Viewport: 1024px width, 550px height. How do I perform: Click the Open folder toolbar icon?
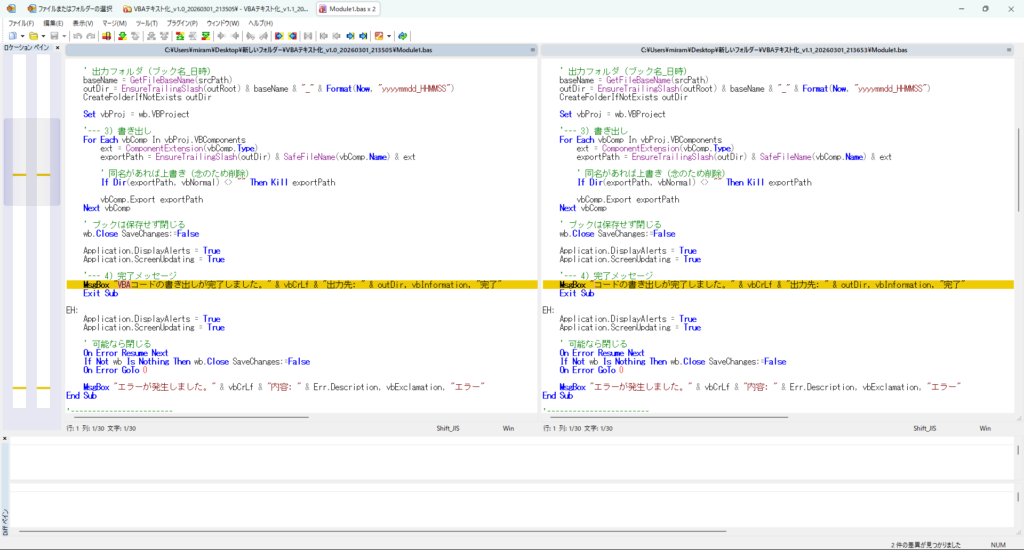click(x=32, y=36)
